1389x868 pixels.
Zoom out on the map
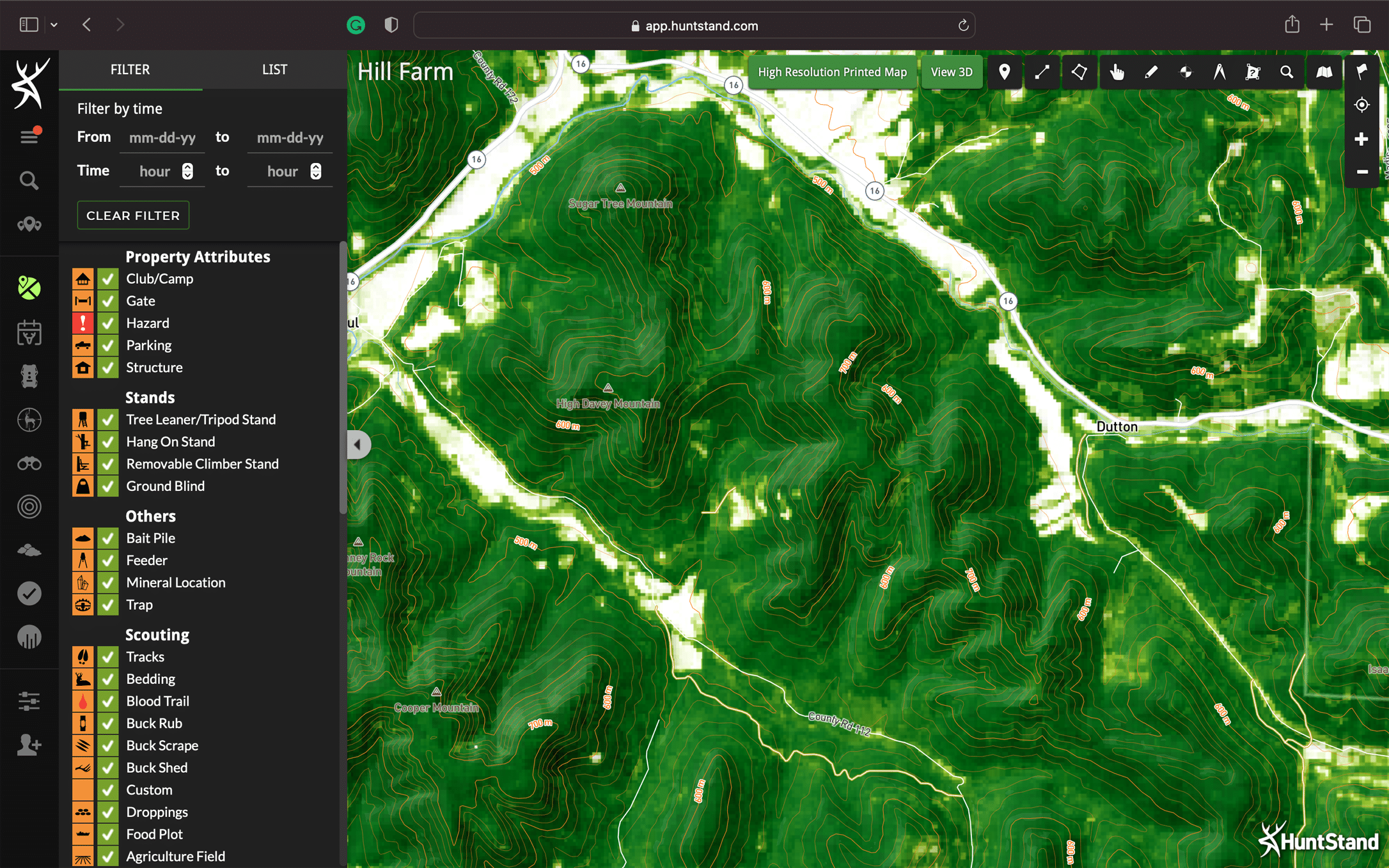click(x=1362, y=171)
